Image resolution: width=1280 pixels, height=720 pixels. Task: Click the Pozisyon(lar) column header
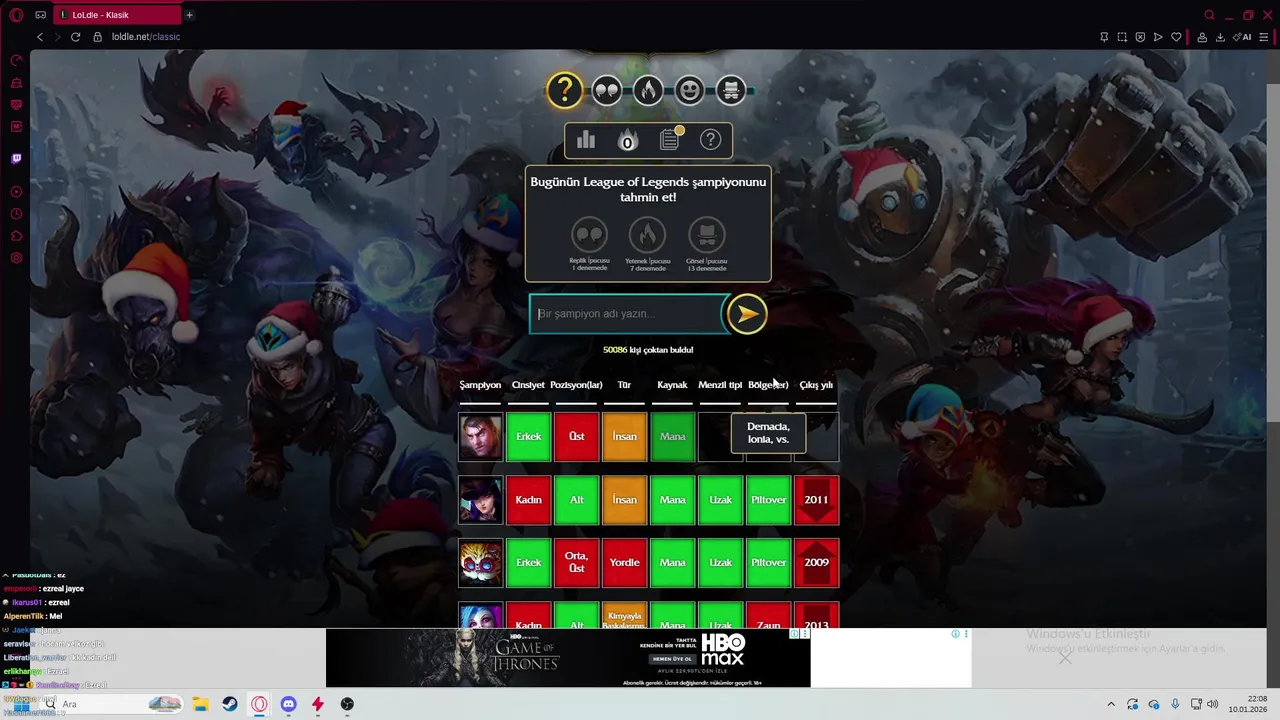click(576, 385)
